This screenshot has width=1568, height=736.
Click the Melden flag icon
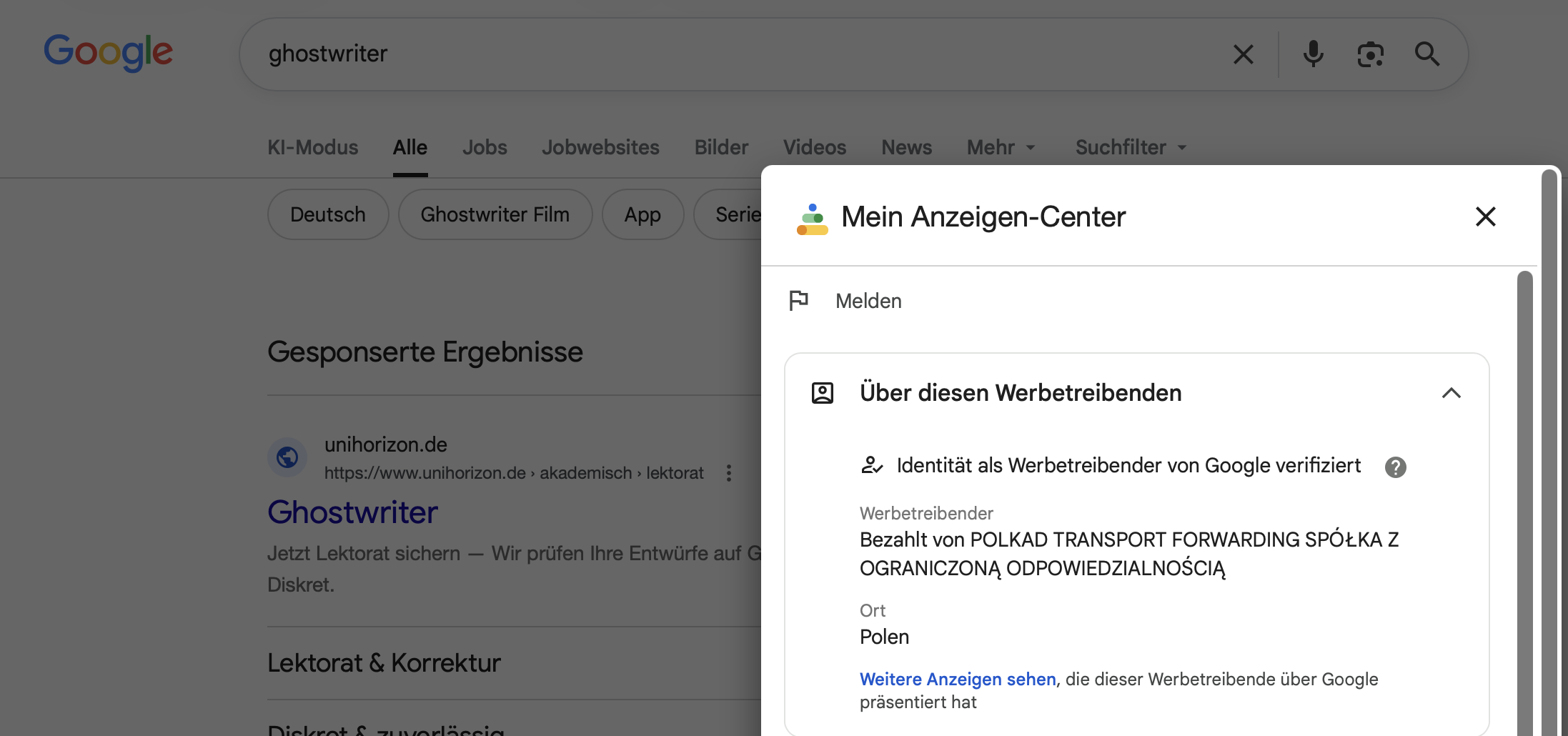point(798,301)
